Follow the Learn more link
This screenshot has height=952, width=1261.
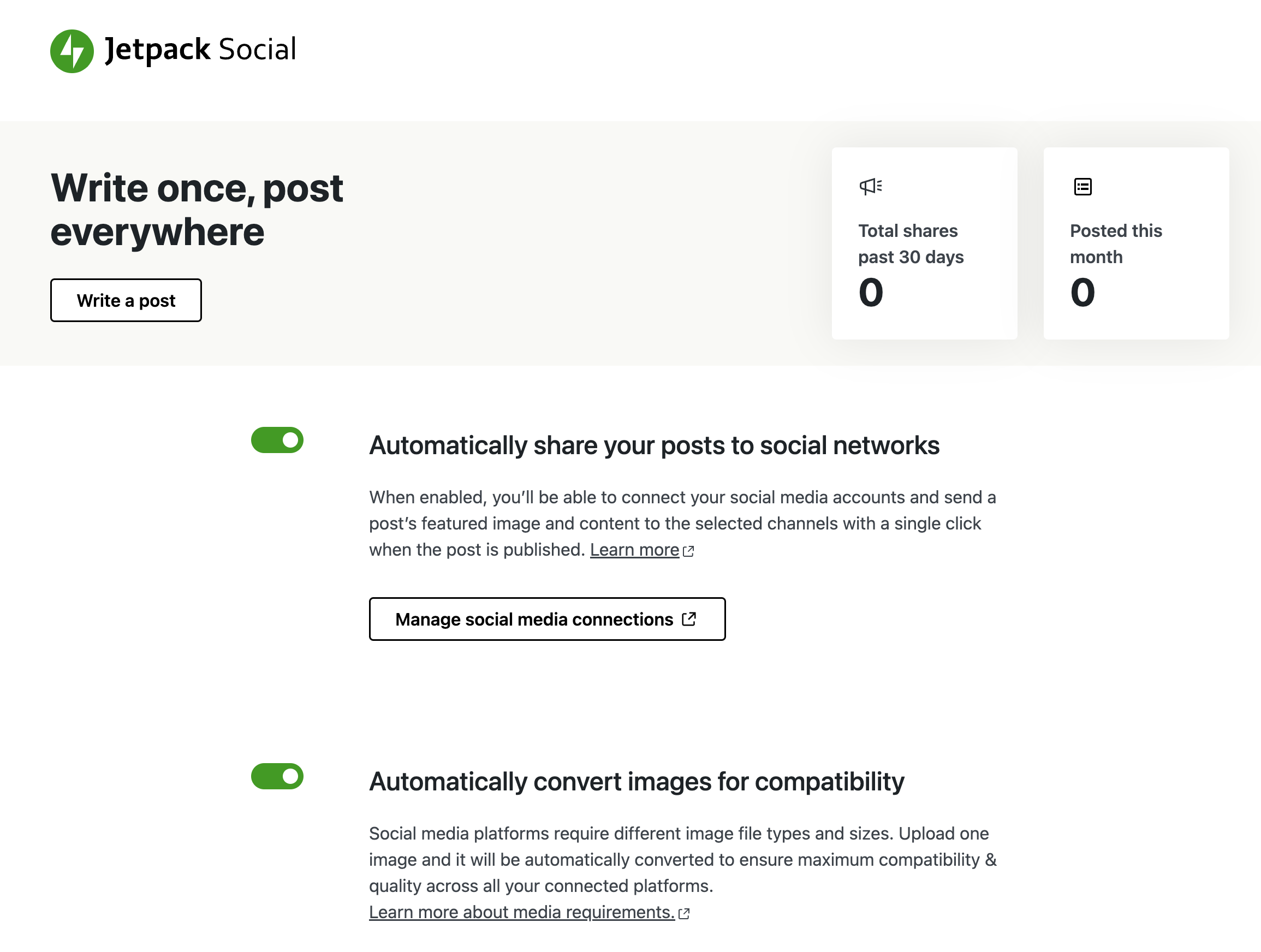[x=635, y=550]
